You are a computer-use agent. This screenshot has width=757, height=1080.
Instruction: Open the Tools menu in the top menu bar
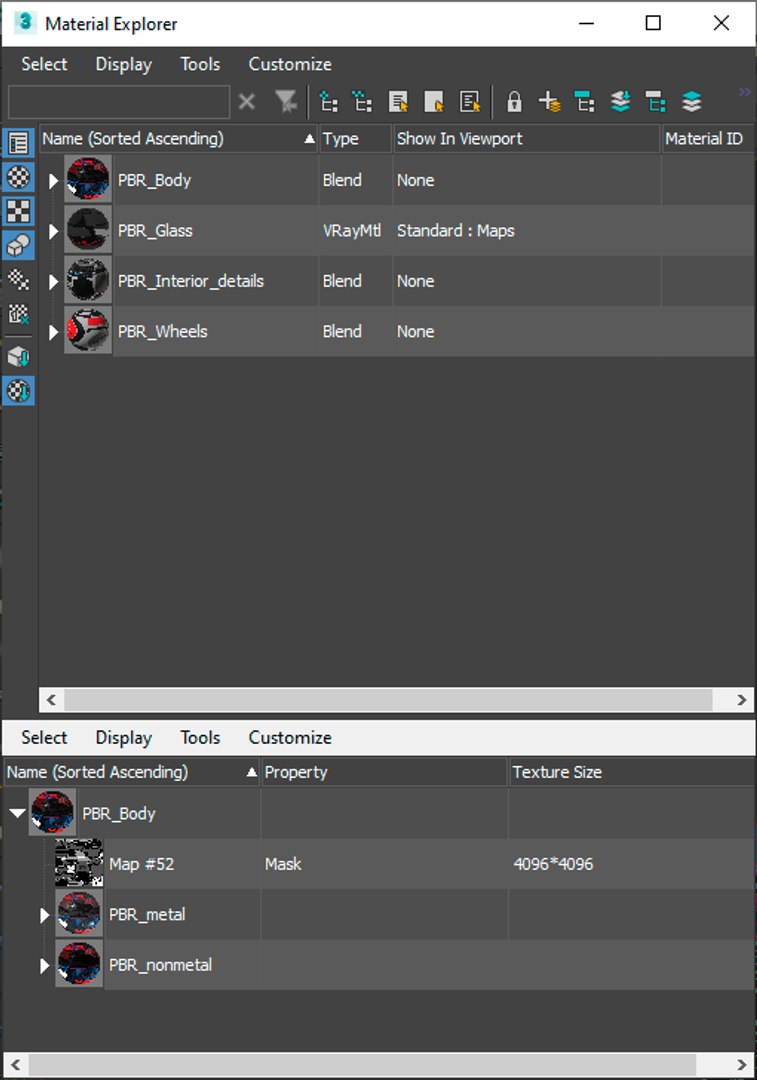pyautogui.click(x=200, y=64)
